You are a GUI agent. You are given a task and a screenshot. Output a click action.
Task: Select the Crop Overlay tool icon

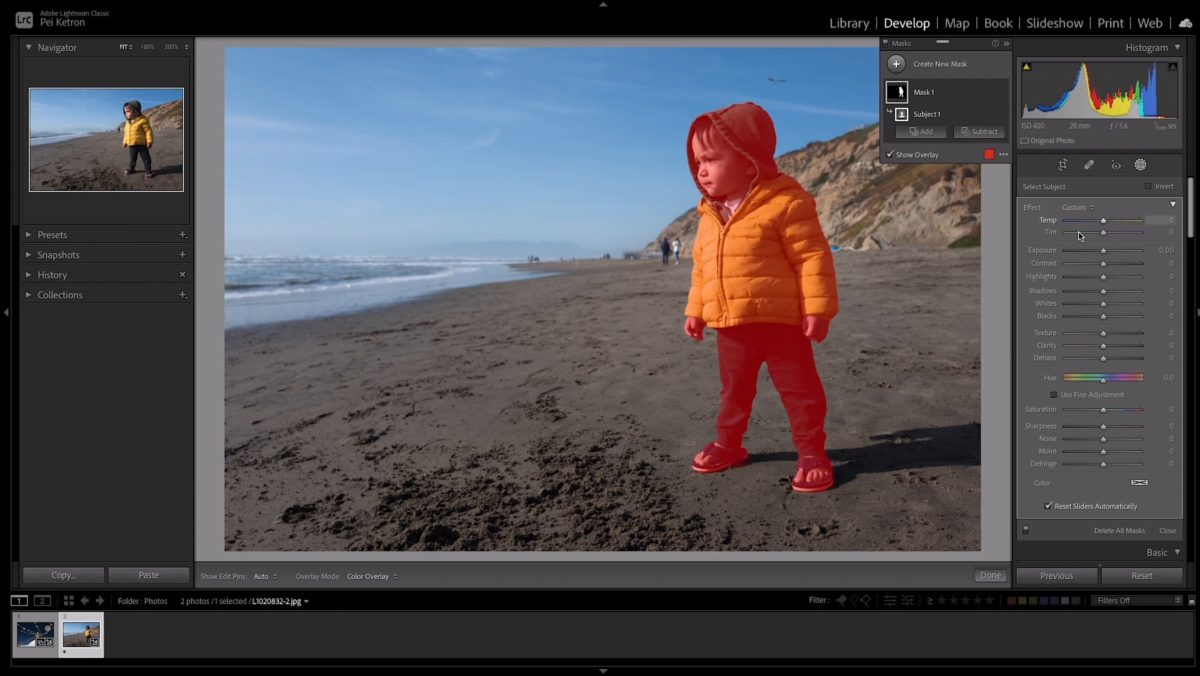coord(1062,165)
